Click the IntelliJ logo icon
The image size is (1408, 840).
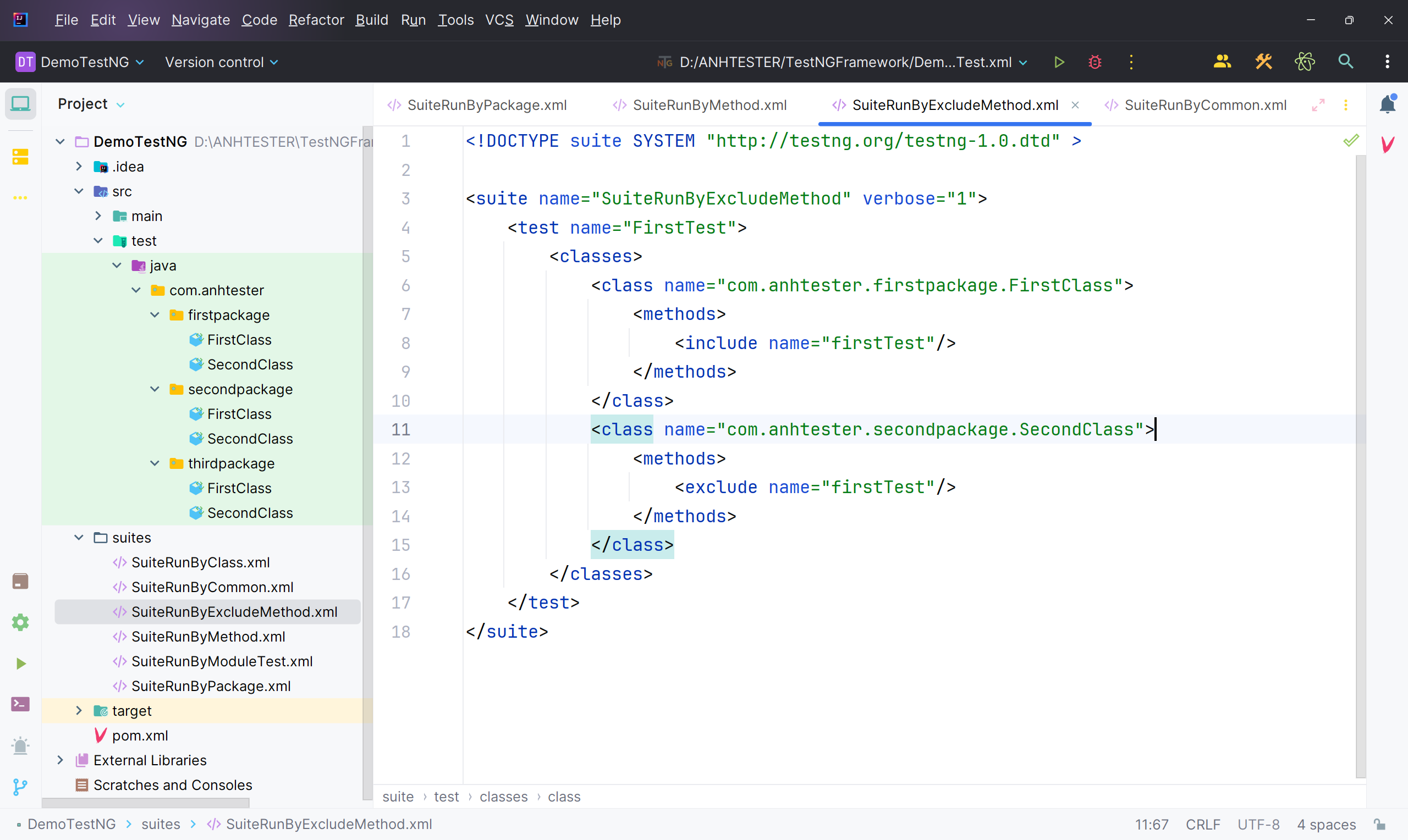(x=20, y=20)
